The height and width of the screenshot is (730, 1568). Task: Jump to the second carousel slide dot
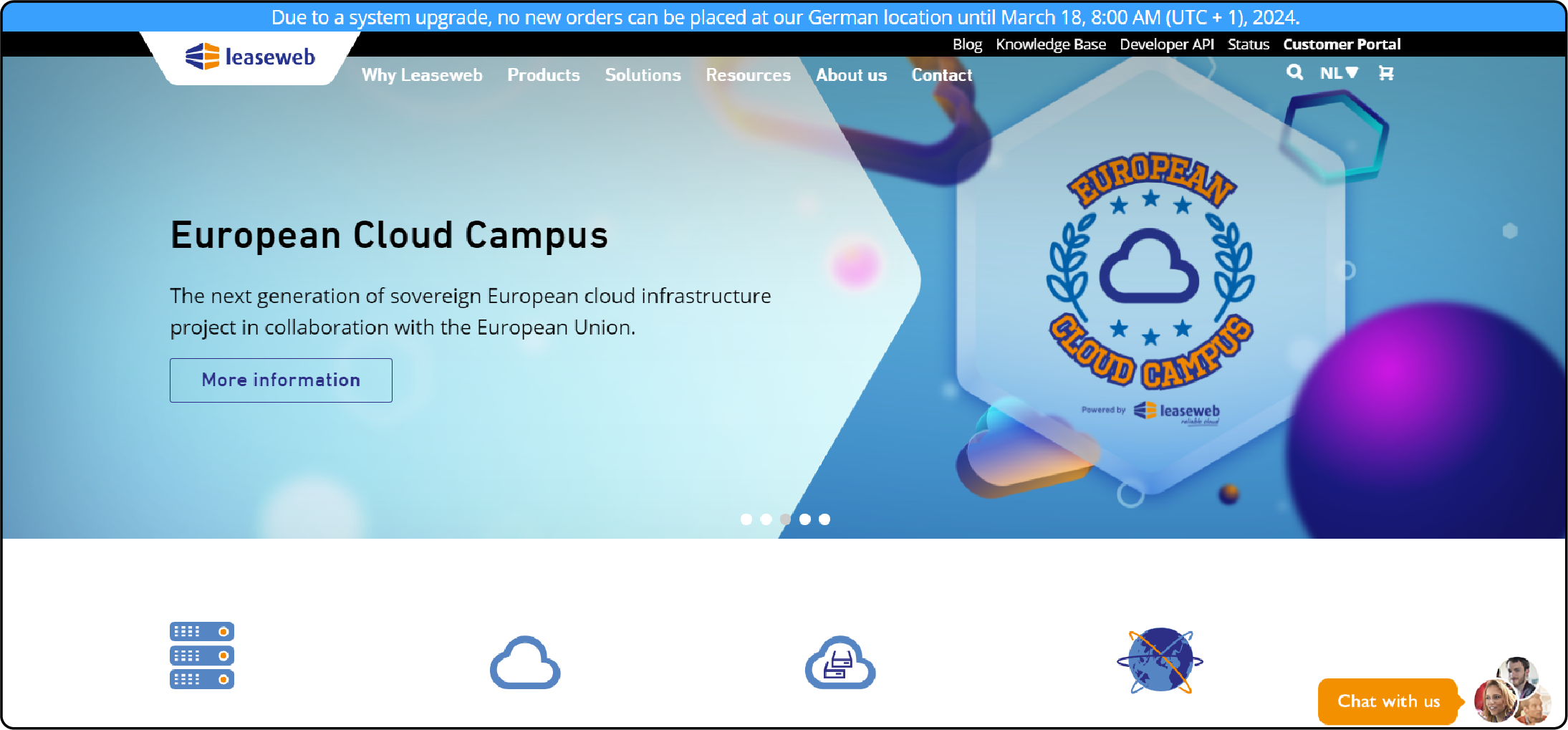766,519
